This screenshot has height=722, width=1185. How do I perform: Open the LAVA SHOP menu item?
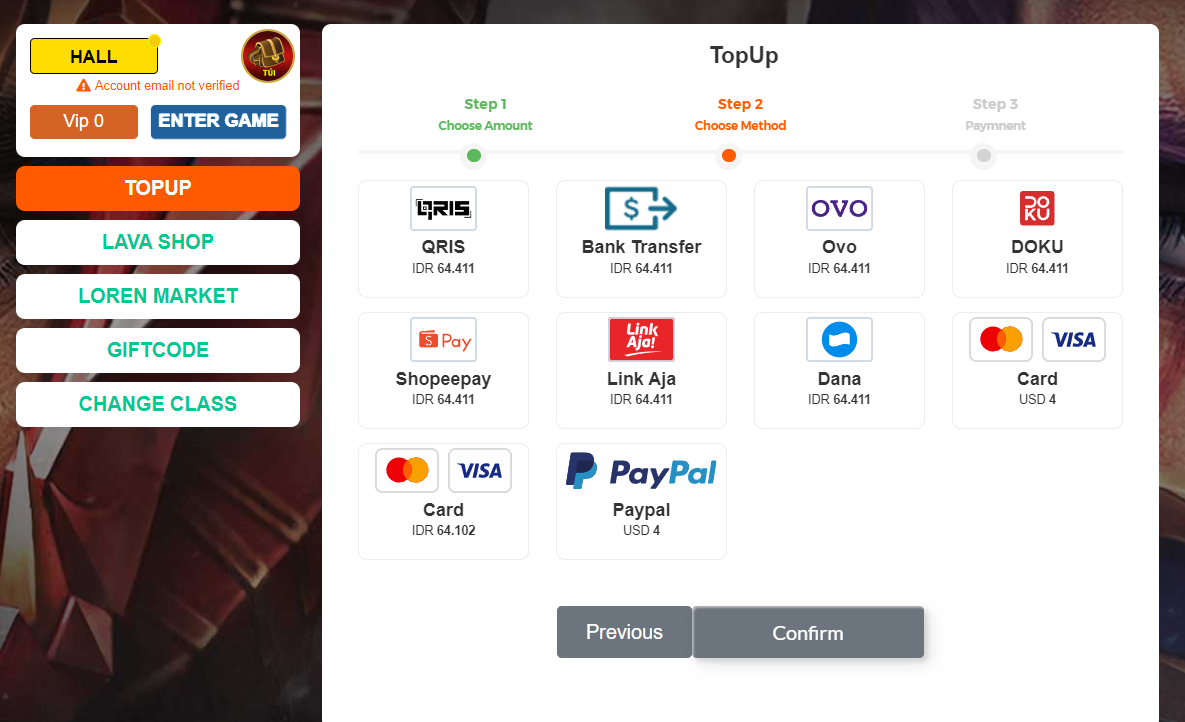(x=158, y=242)
